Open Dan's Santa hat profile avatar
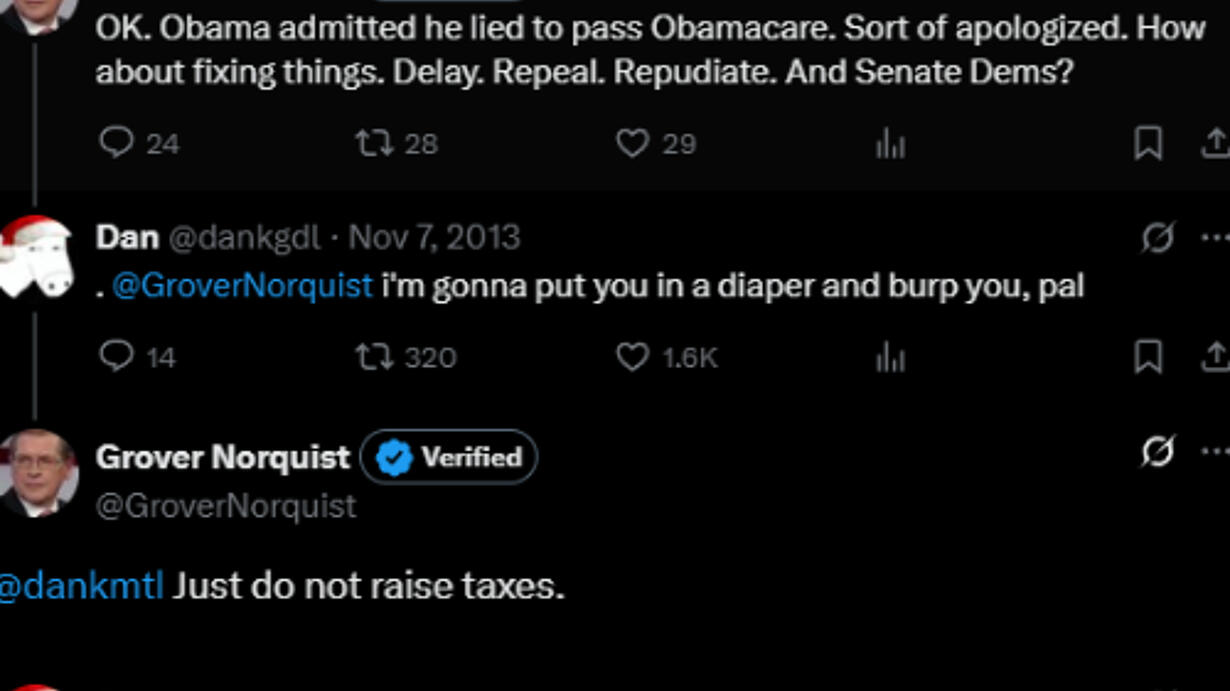 point(37,256)
